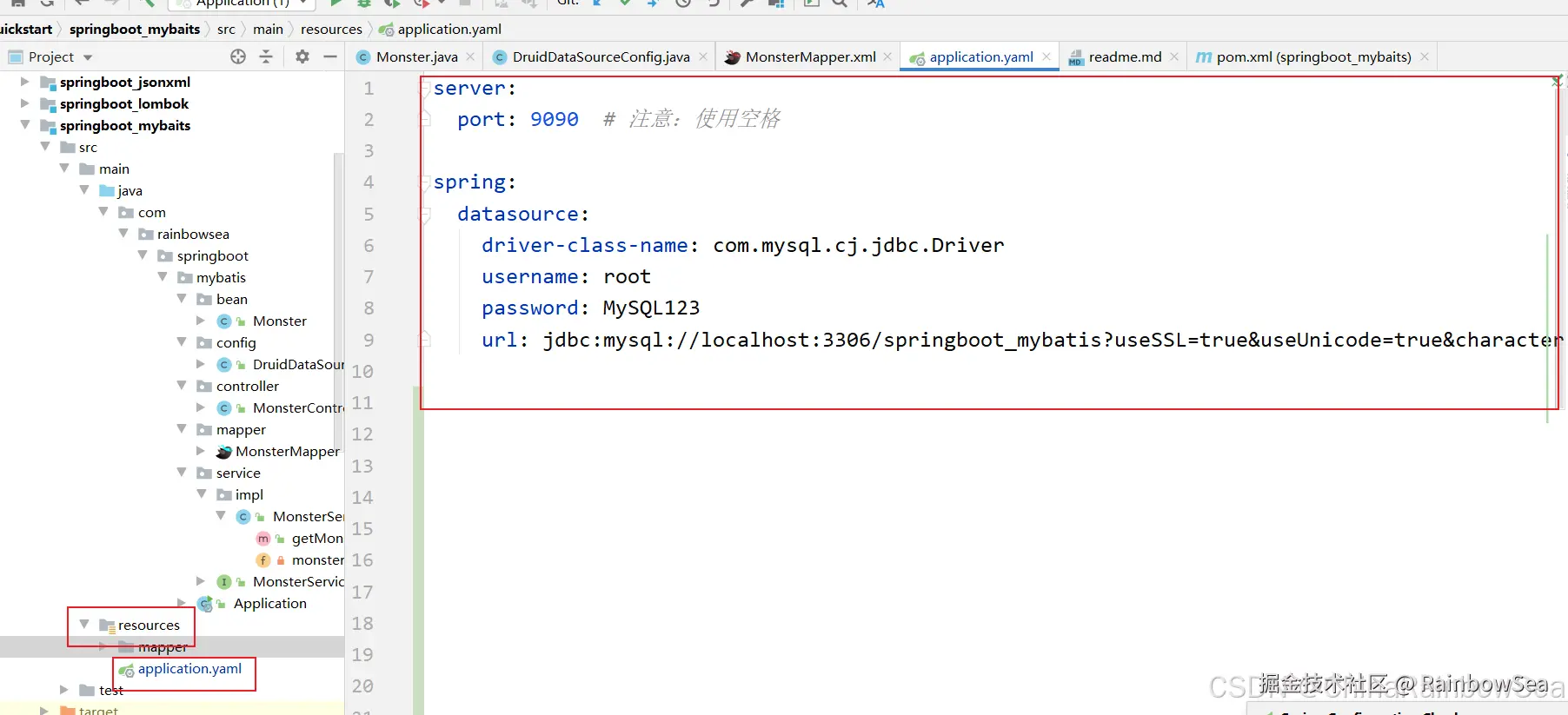Expand the test folder arrow
The image size is (1568, 715).
click(x=64, y=690)
